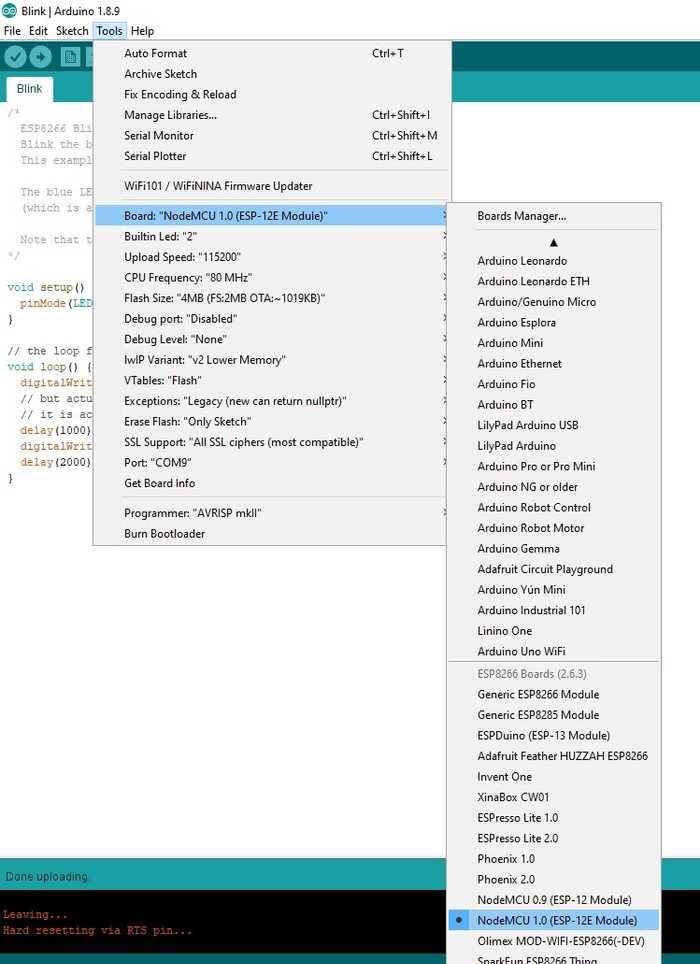700x964 pixels.
Task: Switch to the Blink sketch tab
Action: click(29, 89)
